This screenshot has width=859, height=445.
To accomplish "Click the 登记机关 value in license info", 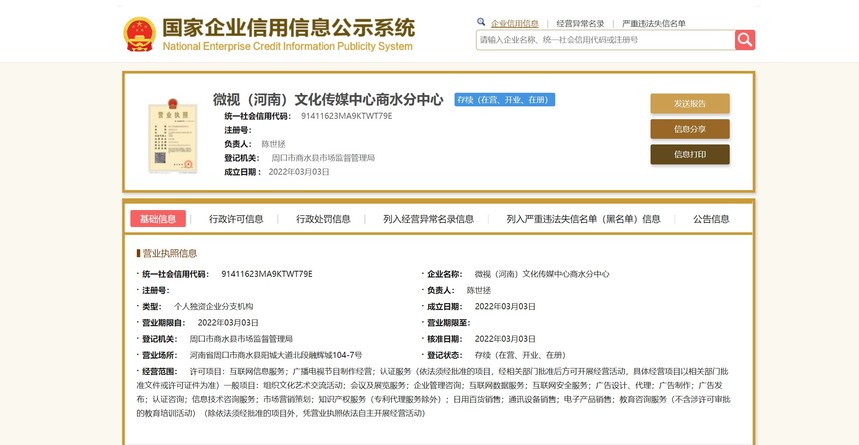I will (241, 339).
